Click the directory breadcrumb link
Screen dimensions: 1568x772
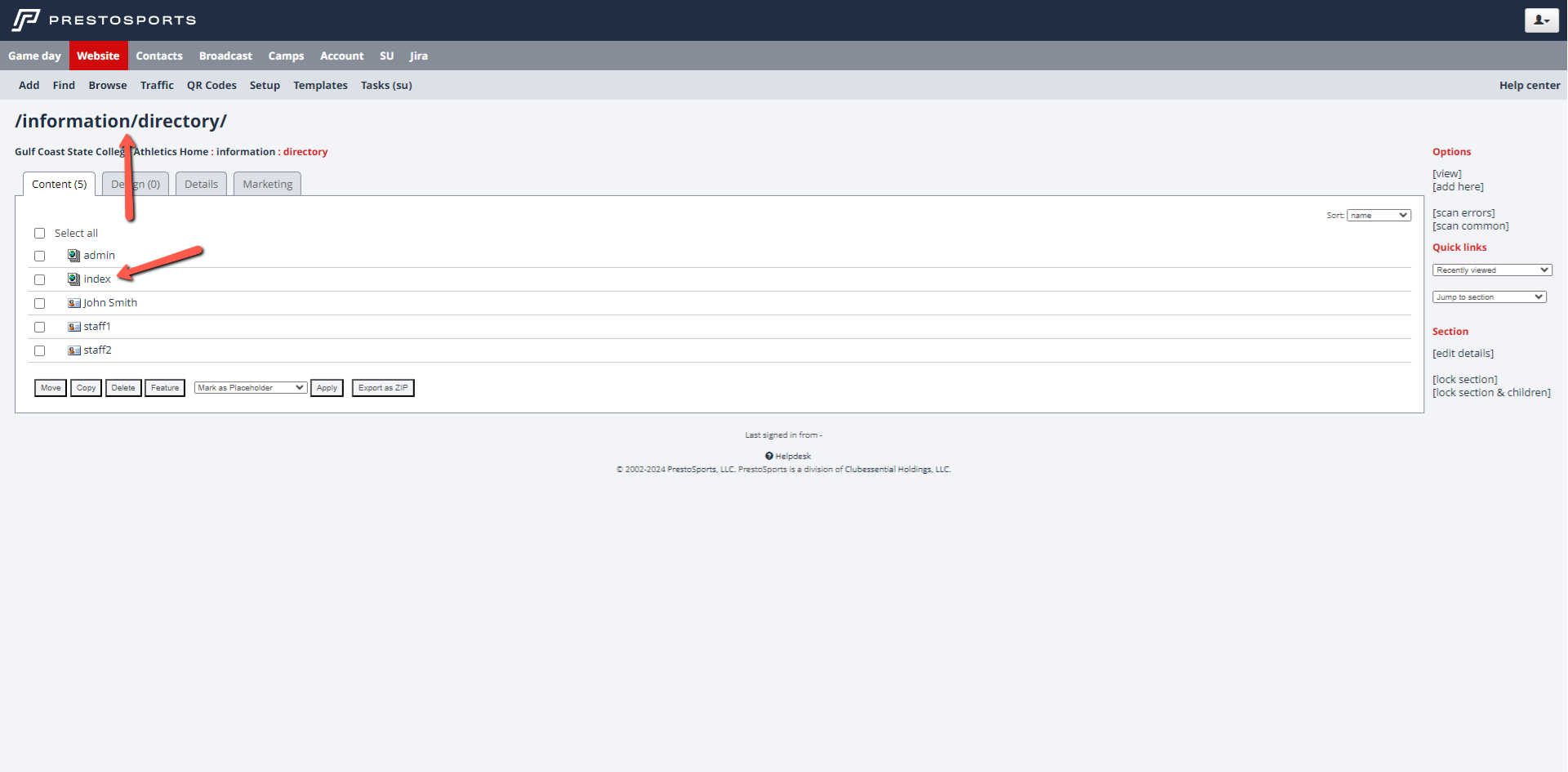point(305,152)
